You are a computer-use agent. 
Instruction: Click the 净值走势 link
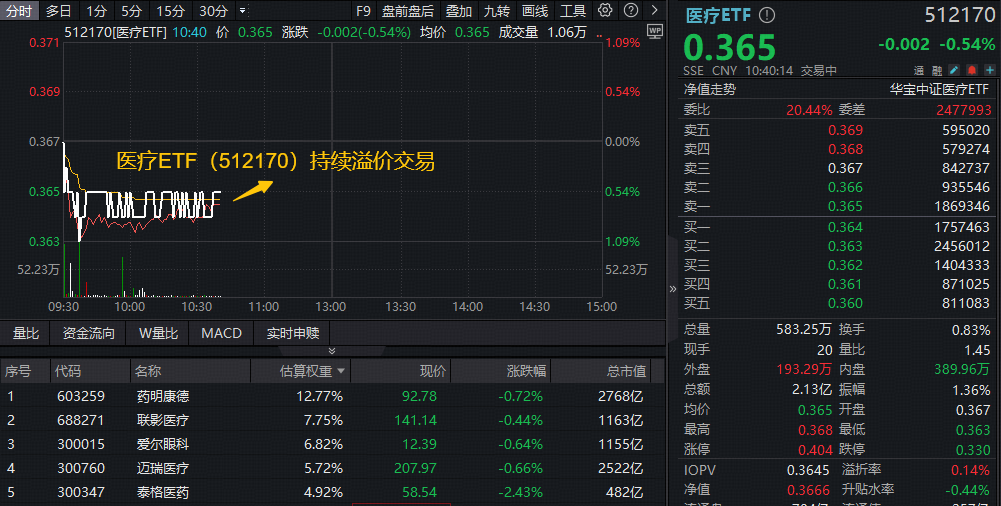click(709, 89)
